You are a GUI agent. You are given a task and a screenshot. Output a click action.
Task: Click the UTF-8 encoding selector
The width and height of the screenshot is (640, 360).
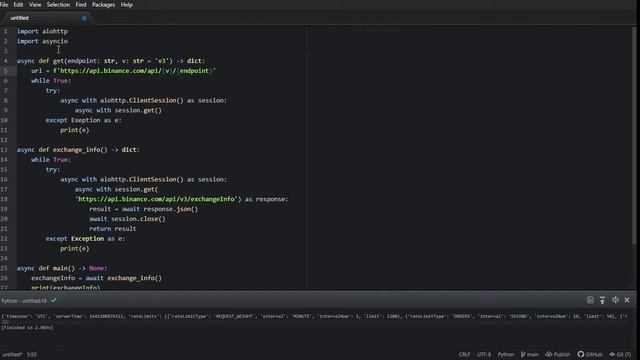[484, 354]
